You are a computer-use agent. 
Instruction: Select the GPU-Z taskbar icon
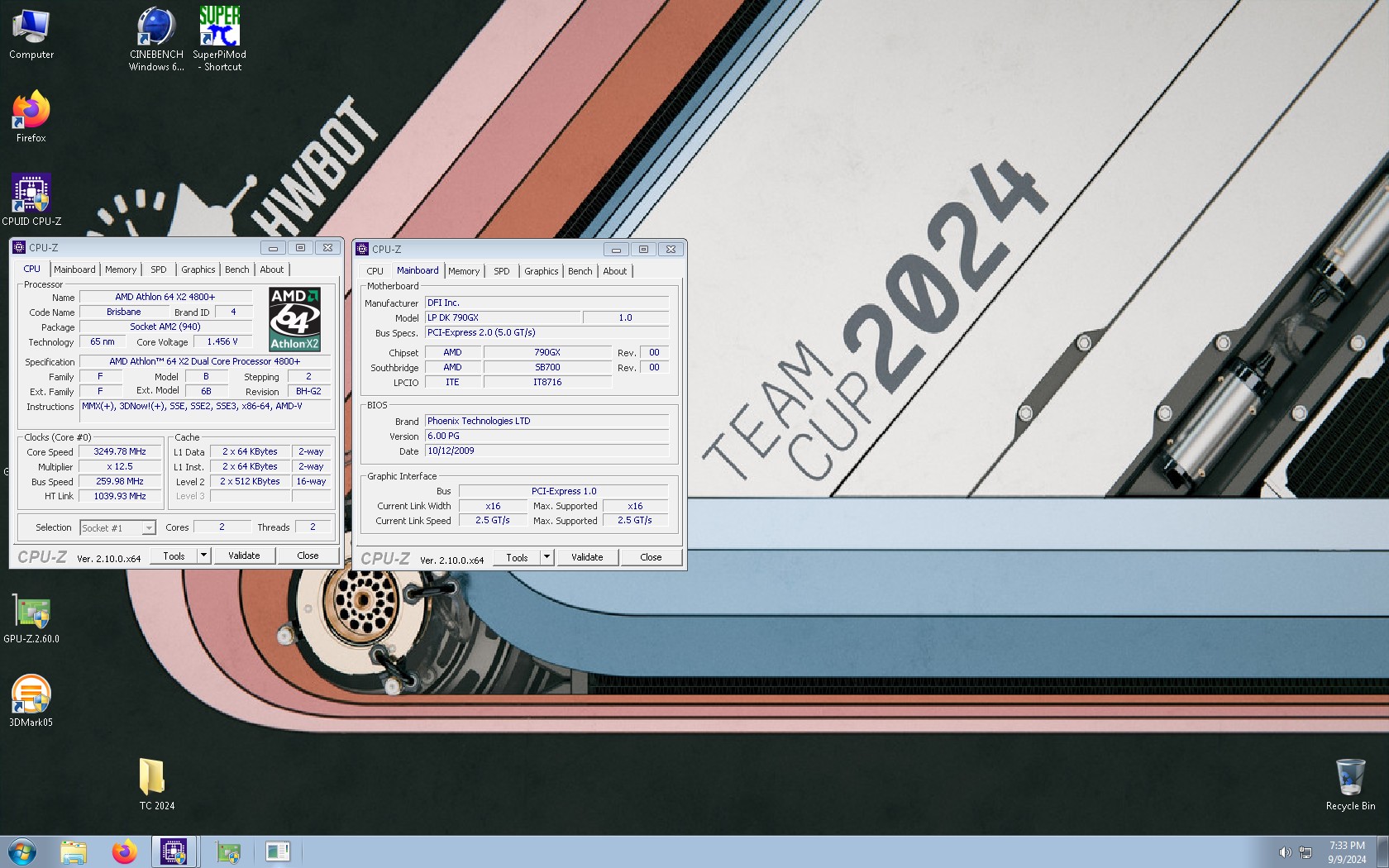[228, 851]
